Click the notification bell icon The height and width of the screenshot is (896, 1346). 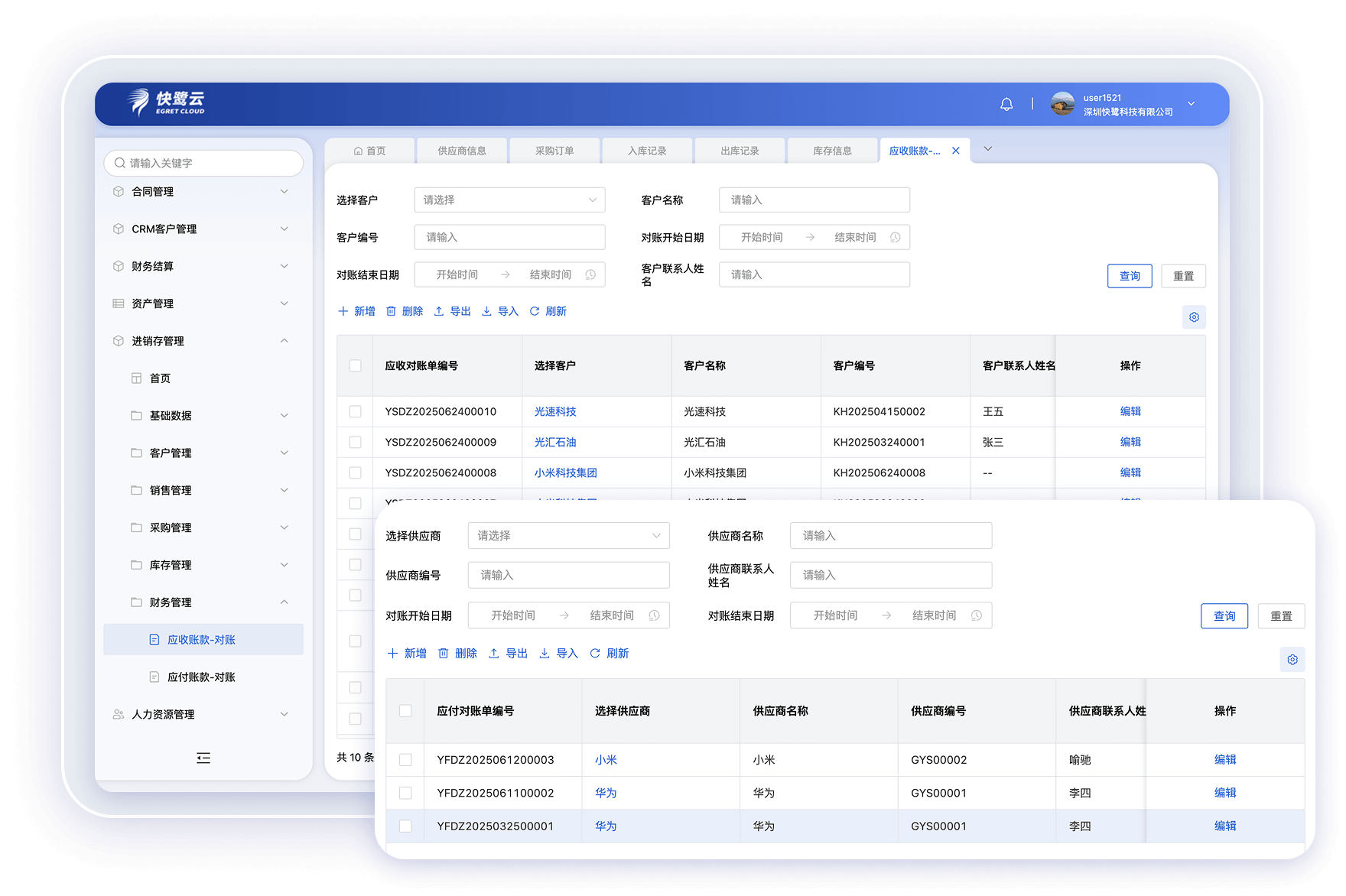(1006, 104)
